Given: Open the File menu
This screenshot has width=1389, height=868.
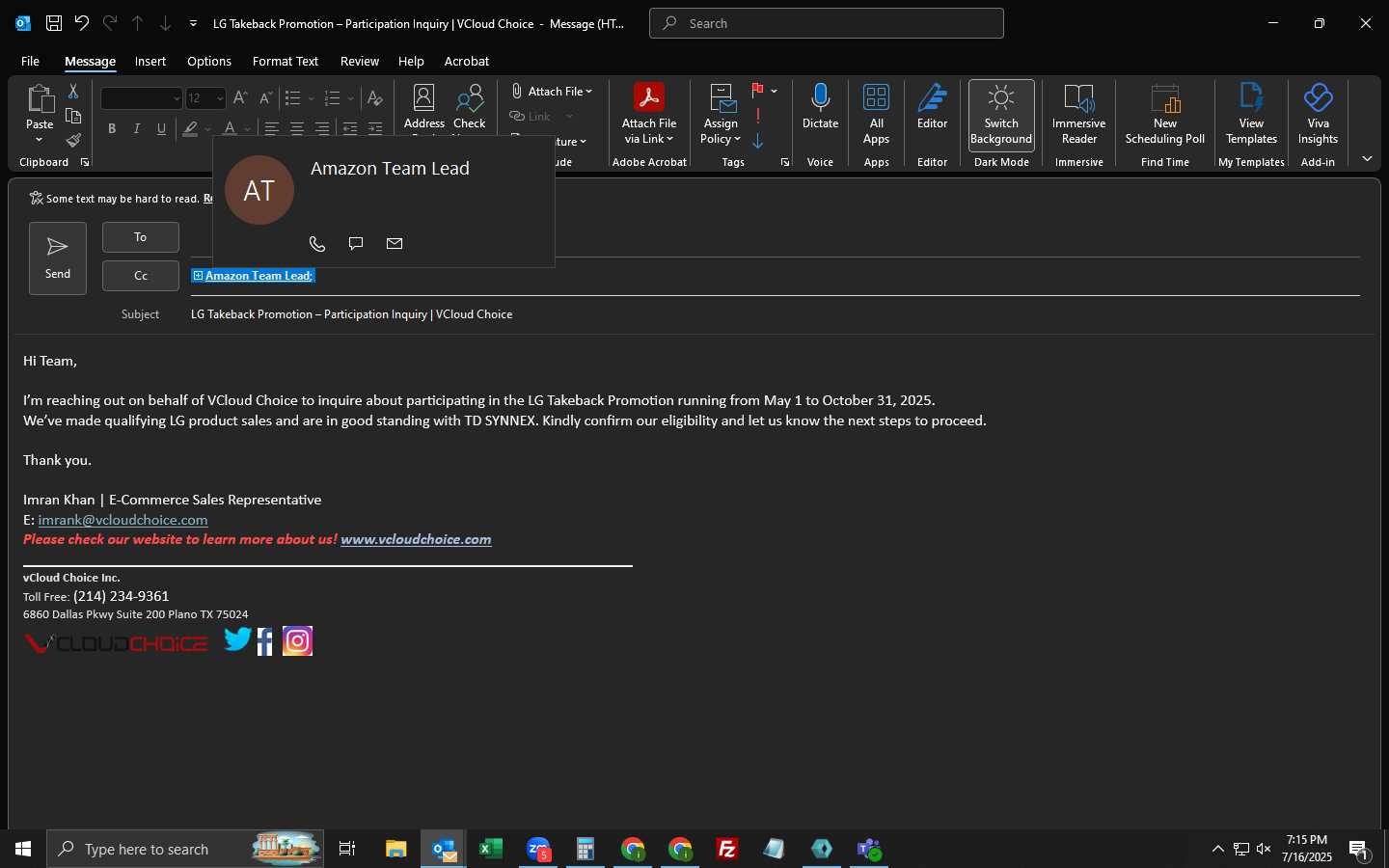Looking at the screenshot, I should tap(30, 61).
